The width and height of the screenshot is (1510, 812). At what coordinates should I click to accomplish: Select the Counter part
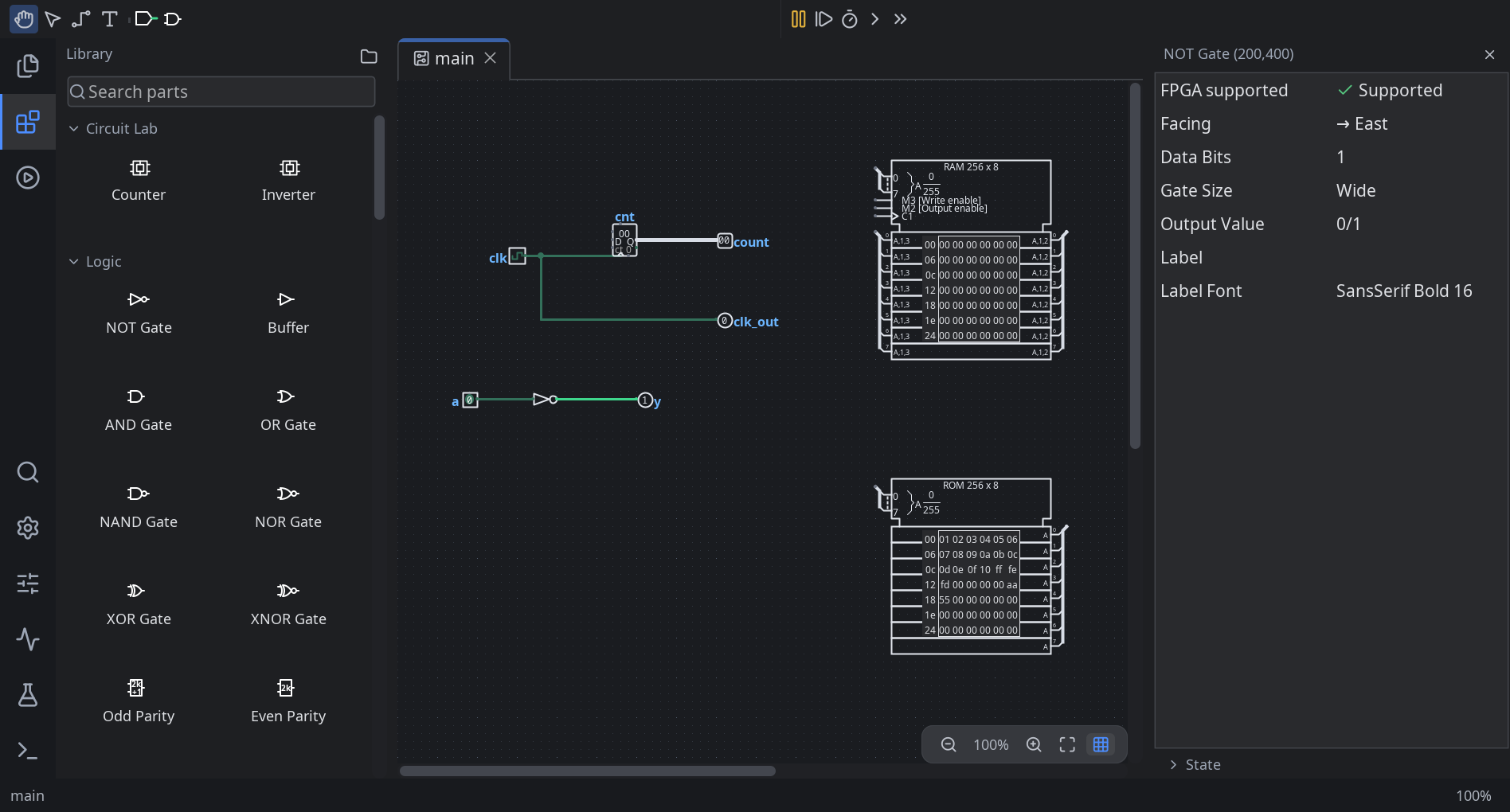pyautogui.click(x=139, y=181)
